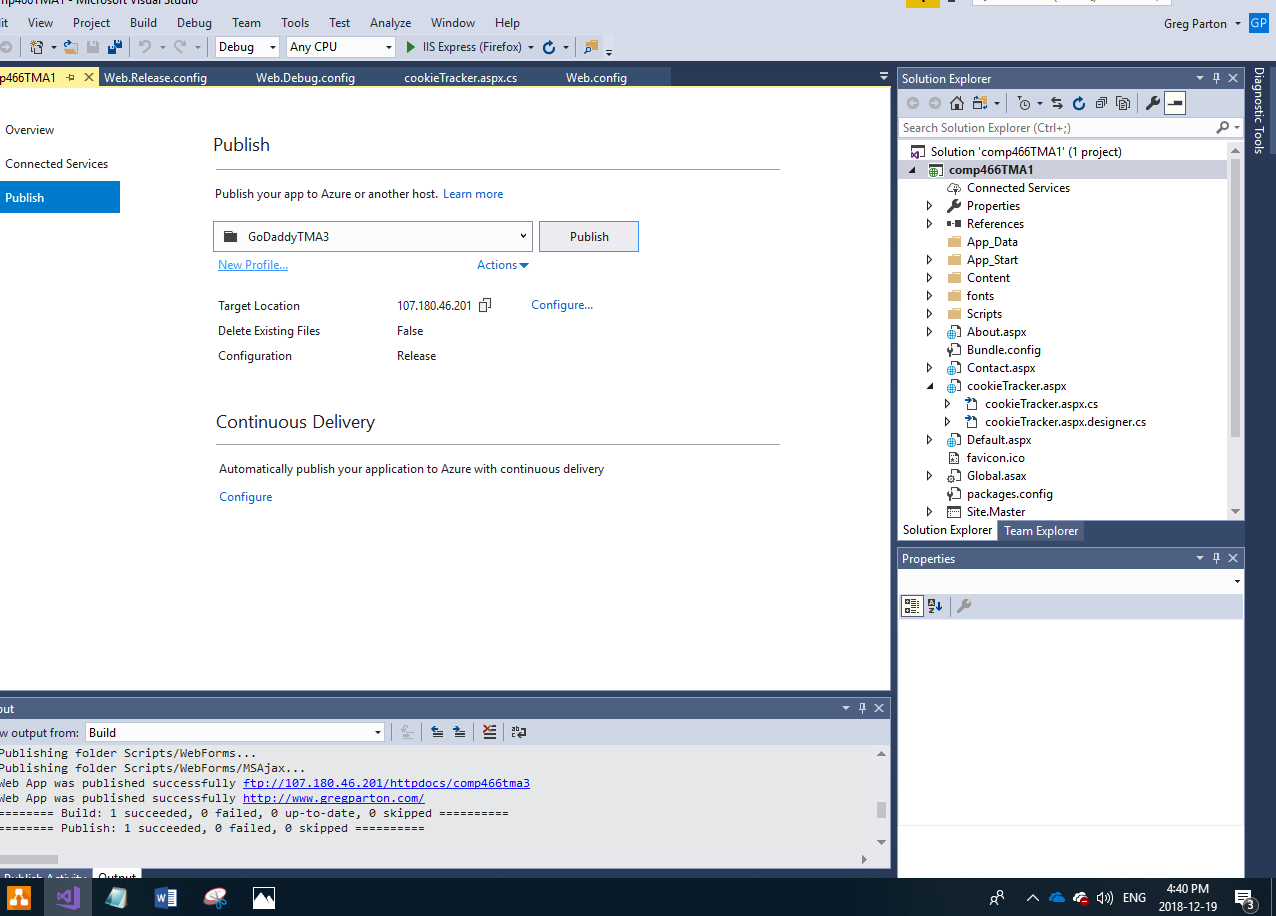Click in the Search Solution Explorer field
Screen dimensions: 1276x916
[1058, 128]
